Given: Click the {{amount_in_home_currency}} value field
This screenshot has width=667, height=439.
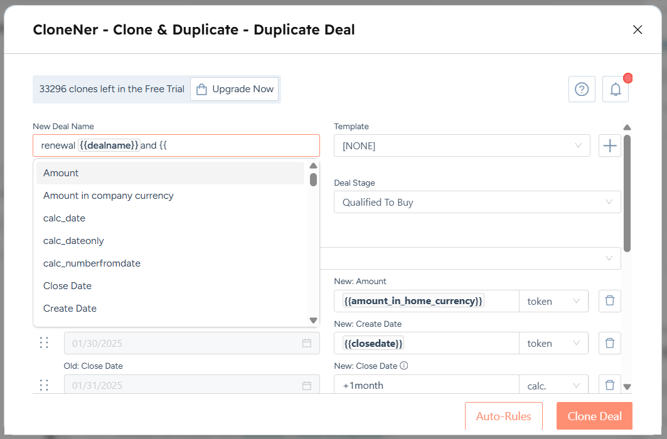Looking at the screenshot, I should click(426, 301).
